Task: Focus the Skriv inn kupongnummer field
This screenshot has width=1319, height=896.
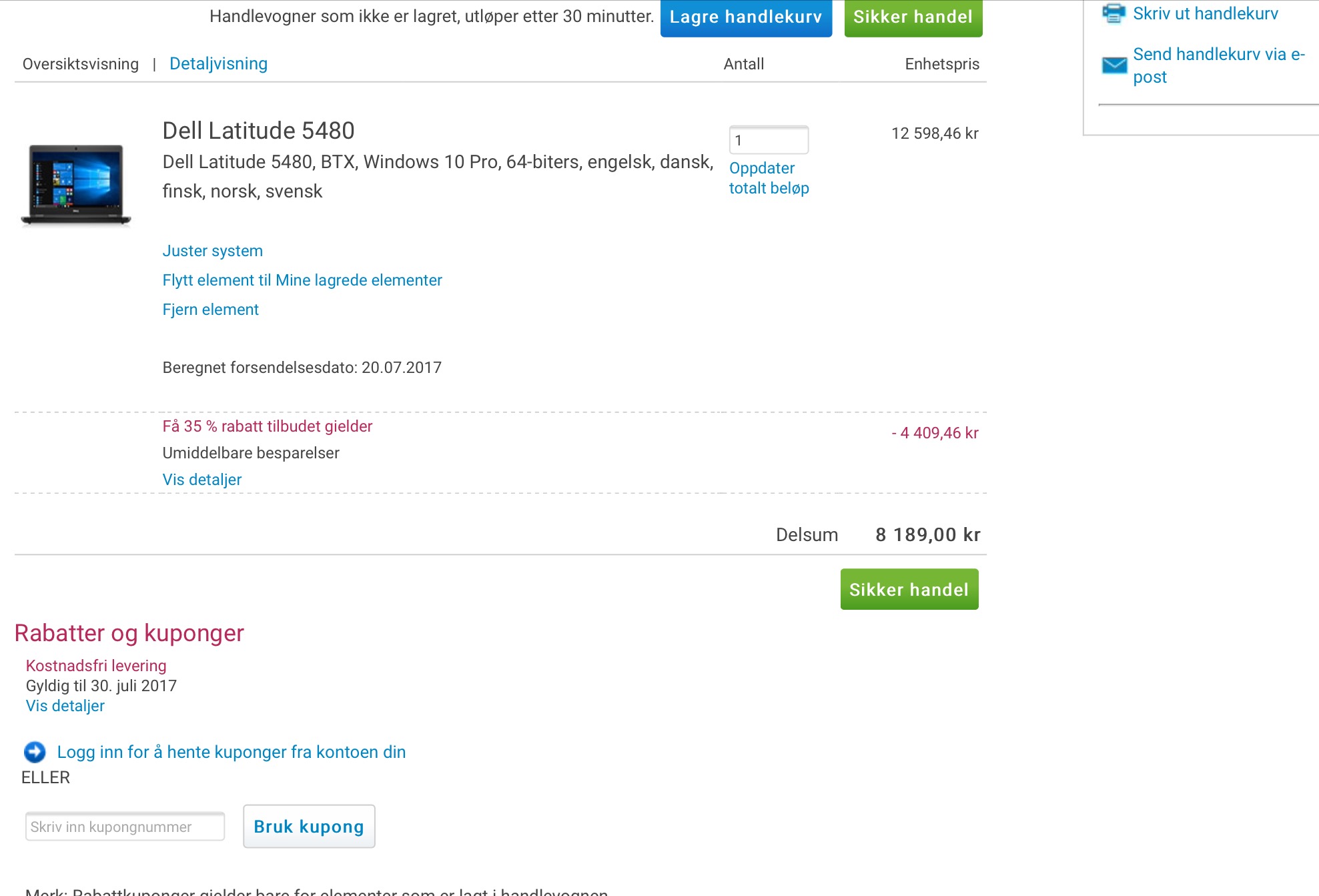Action: tap(125, 827)
